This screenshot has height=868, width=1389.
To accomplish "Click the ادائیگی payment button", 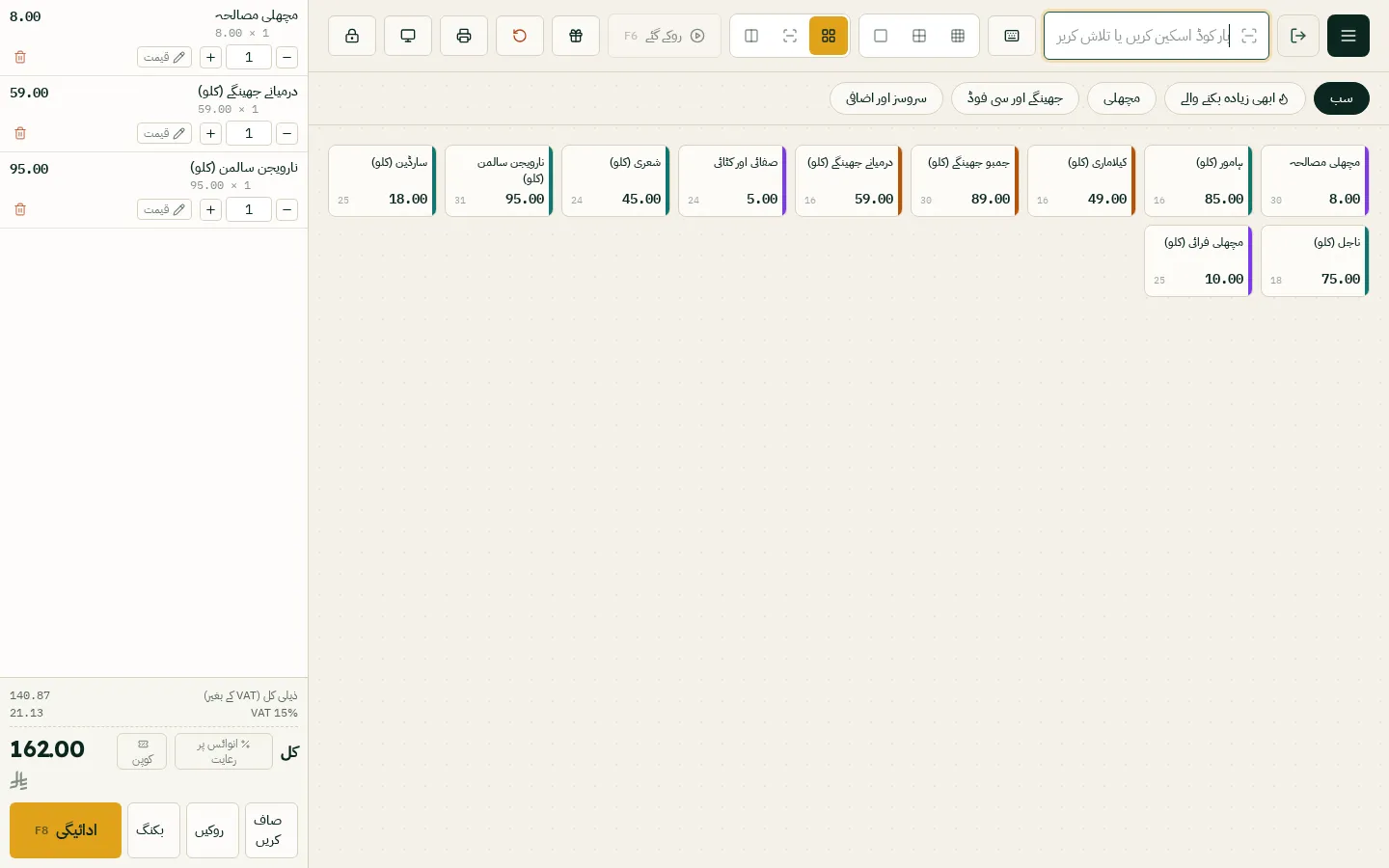I will [x=66, y=830].
